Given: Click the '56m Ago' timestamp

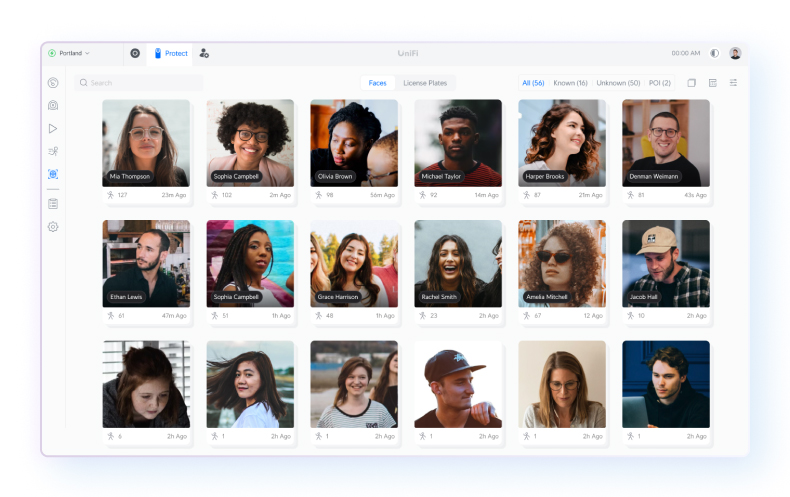Looking at the screenshot, I should point(382,195).
